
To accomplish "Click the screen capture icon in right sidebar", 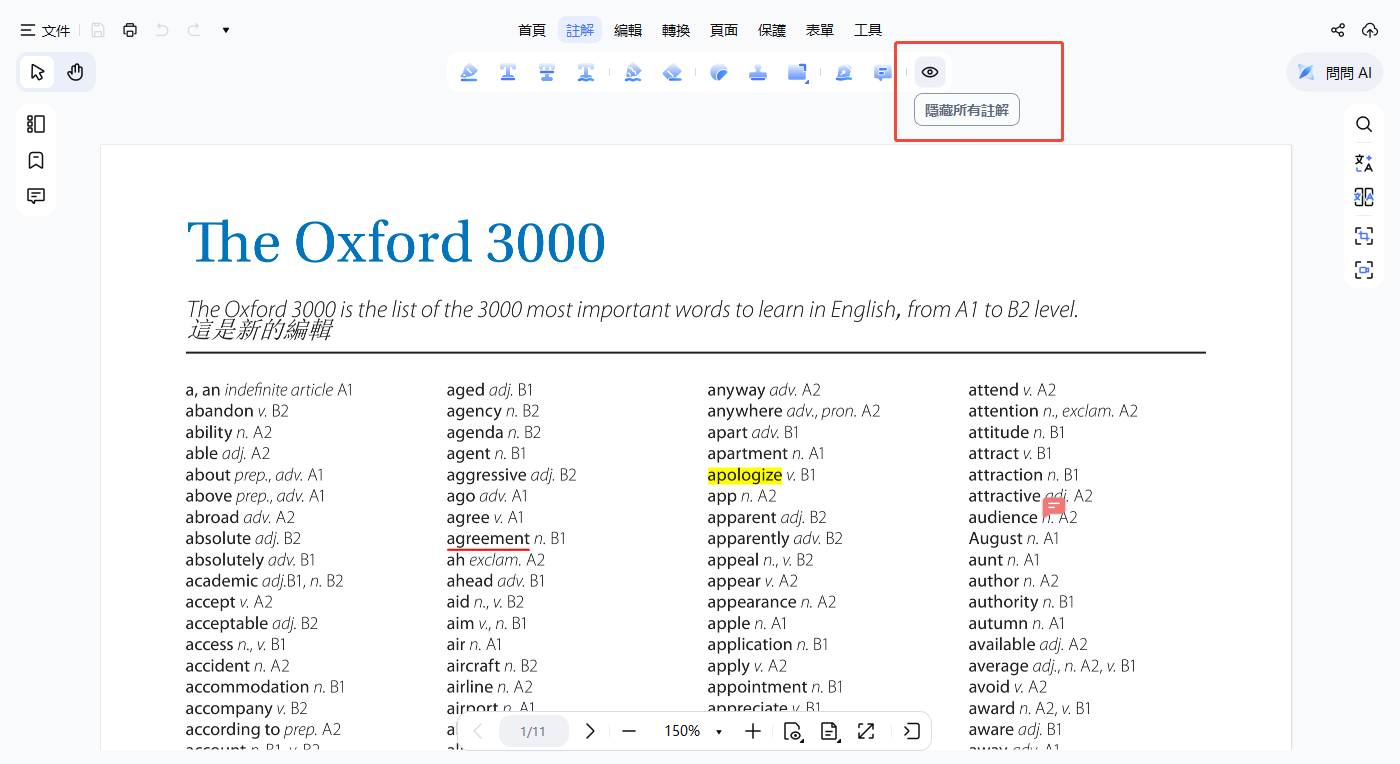I will point(1364,270).
